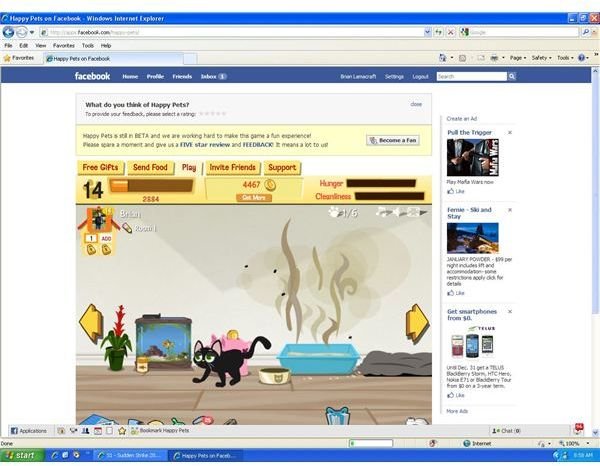600x466 pixels.
Task: Open Favorites star button
Action: click(x=19, y=58)
